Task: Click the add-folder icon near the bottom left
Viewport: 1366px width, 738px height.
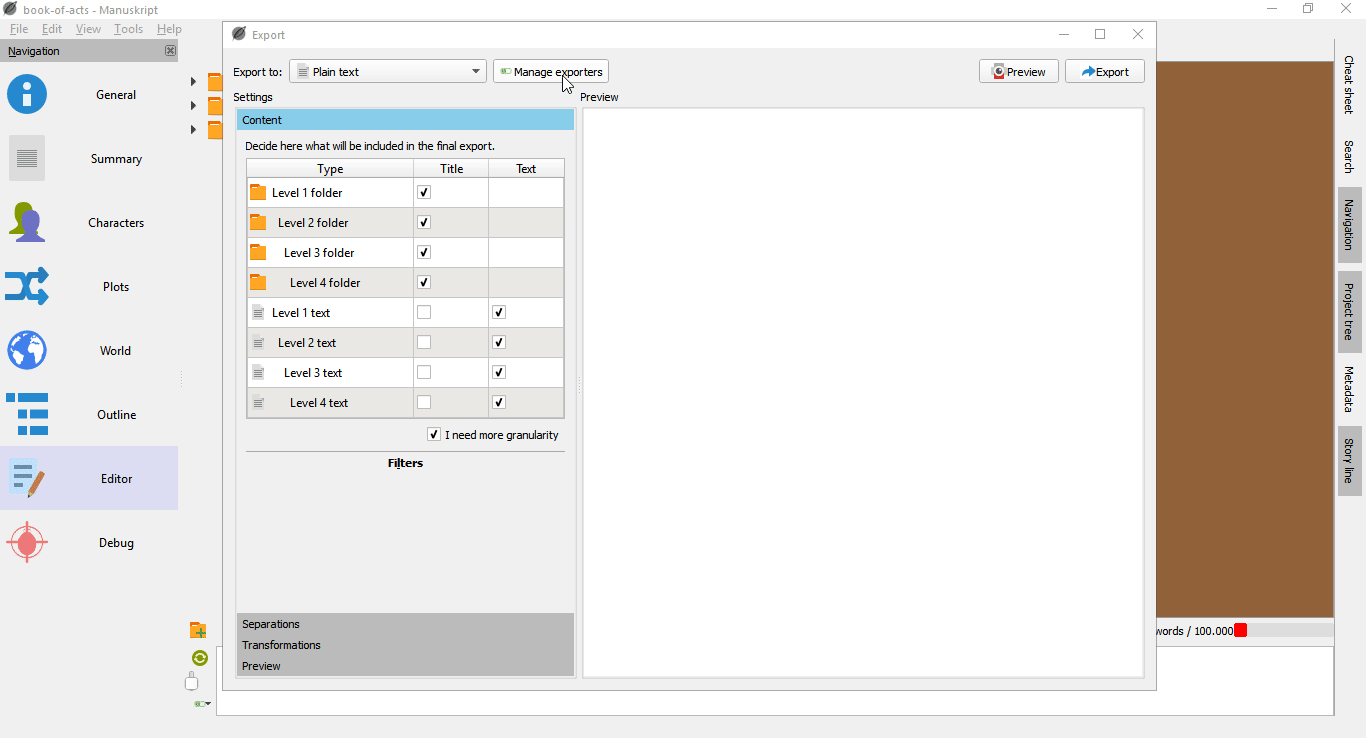Action: click(x=198, y=630)
